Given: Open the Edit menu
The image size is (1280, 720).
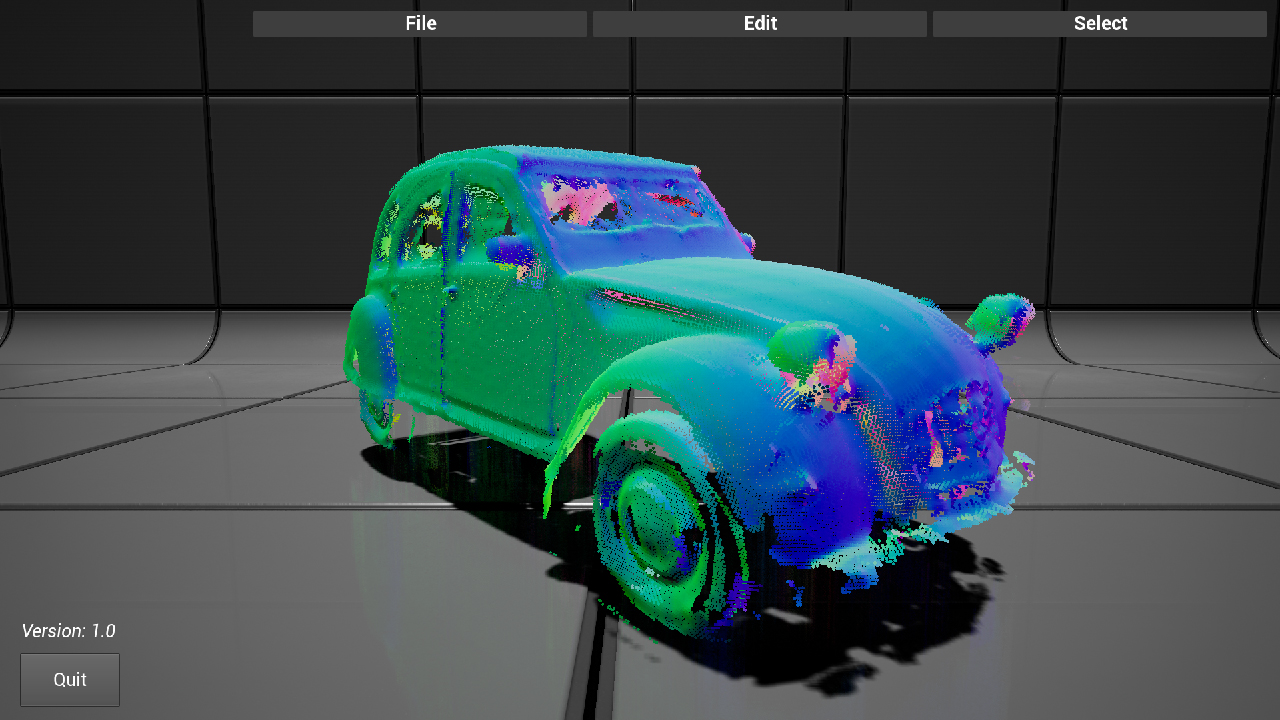Looking at the screenshot, I should click(760, 24).
